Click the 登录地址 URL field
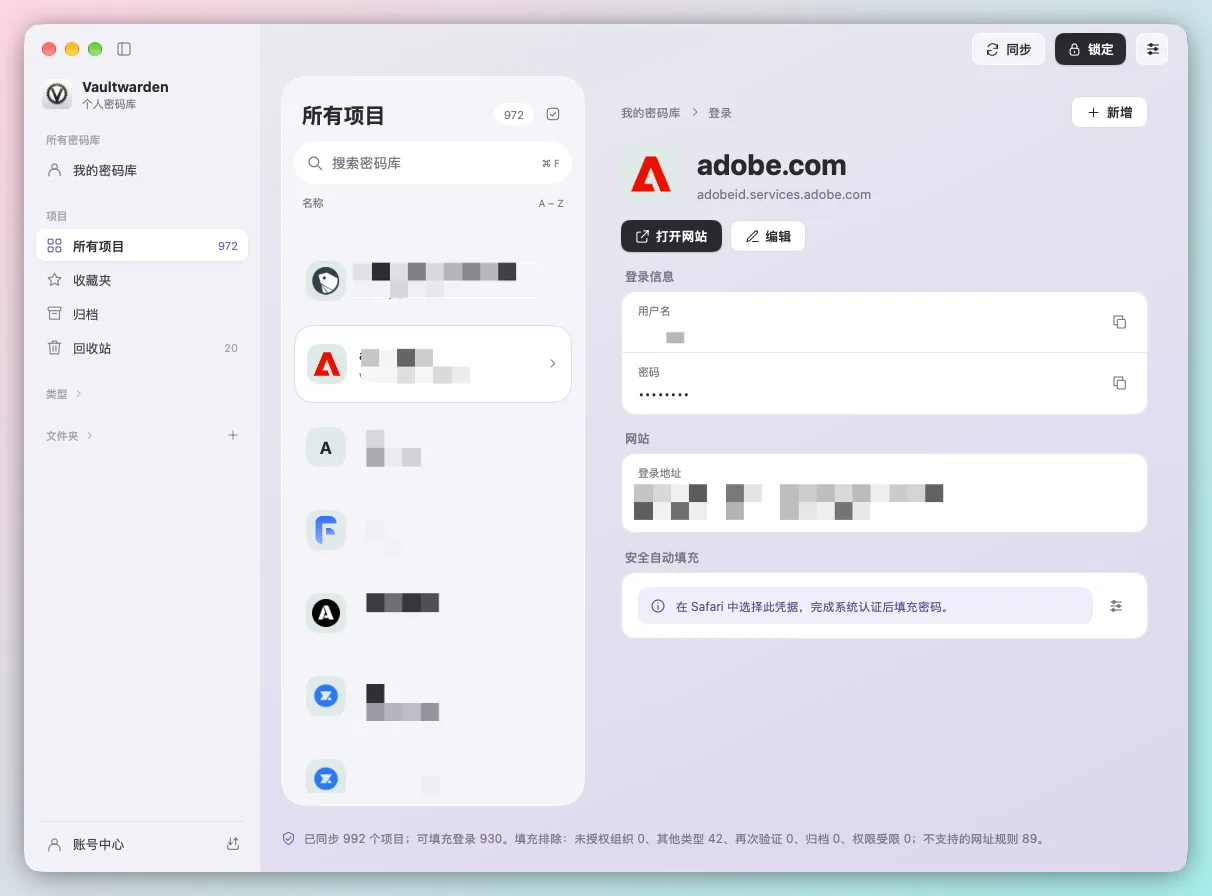The image size is (1212, 896). coord(884,493)
